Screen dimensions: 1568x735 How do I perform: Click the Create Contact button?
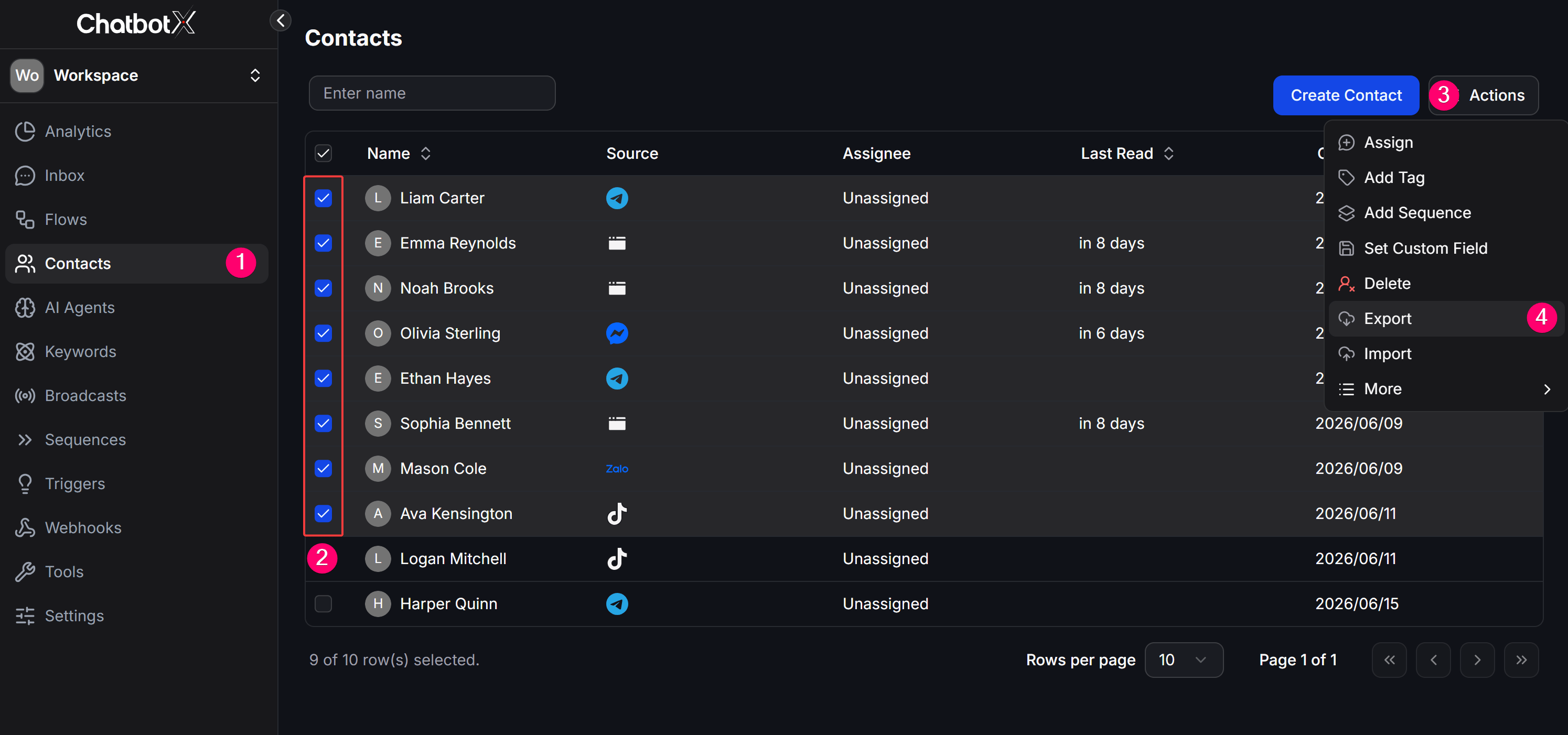[1346, 95]
